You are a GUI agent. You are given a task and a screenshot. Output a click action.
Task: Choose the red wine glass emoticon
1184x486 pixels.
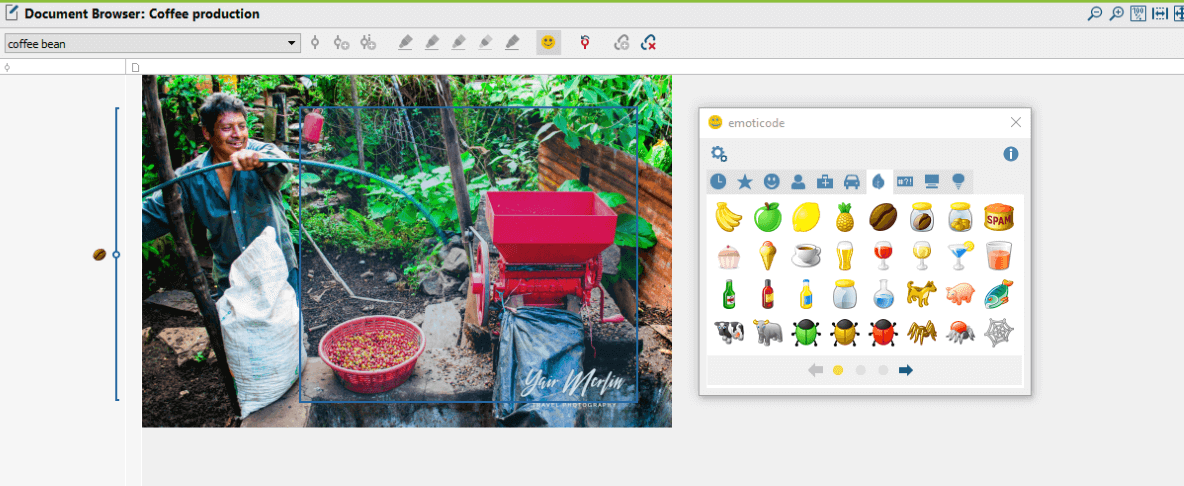coord(883,257)
